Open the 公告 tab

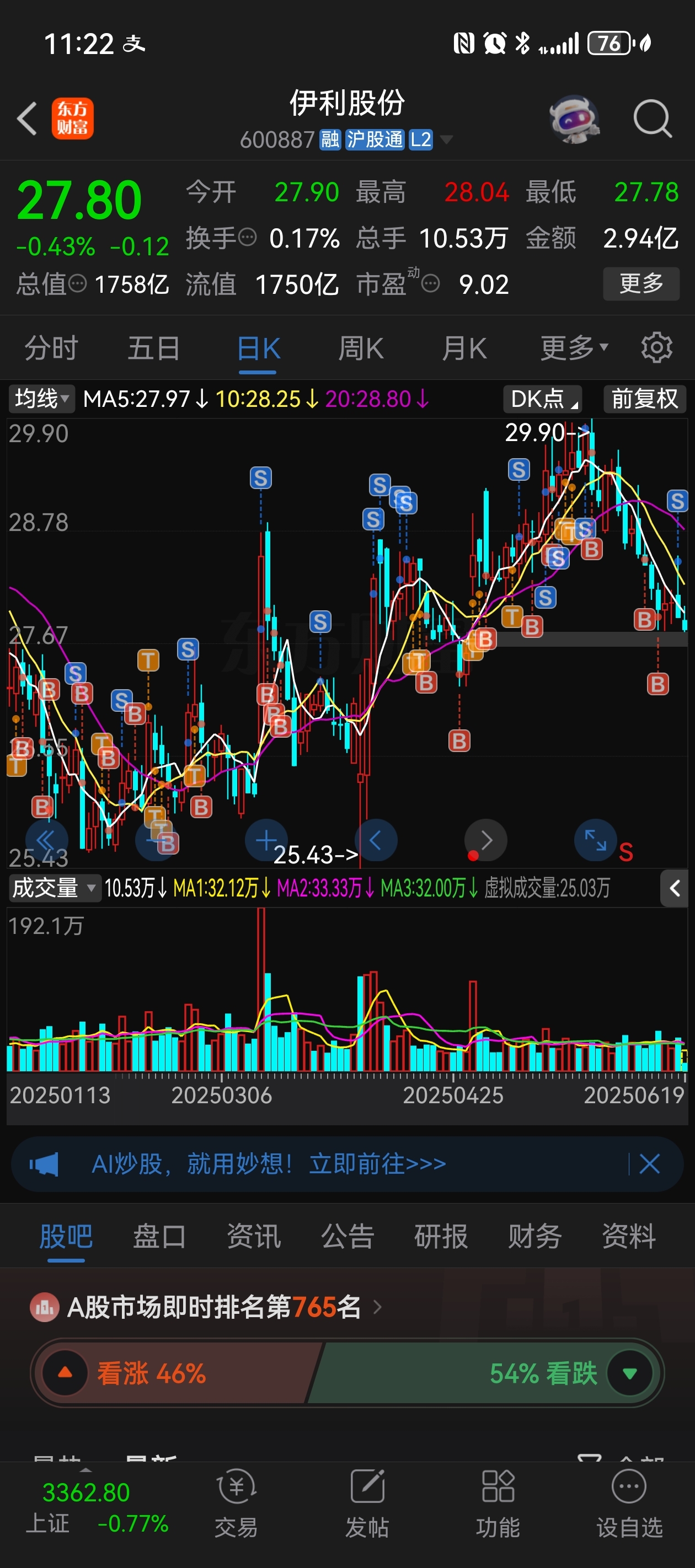(347, 1236)
